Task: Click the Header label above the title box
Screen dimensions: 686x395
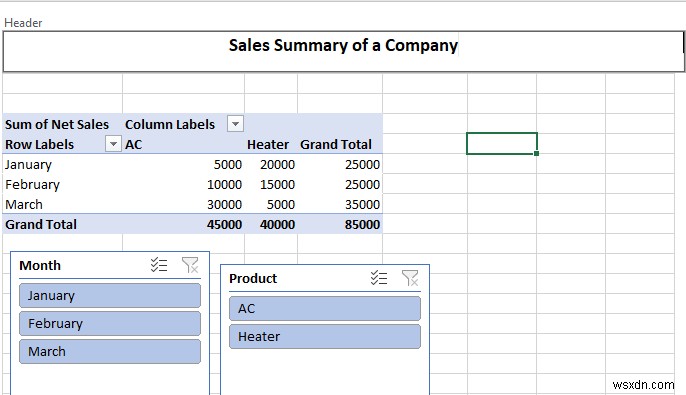Action: click(23, 23)
